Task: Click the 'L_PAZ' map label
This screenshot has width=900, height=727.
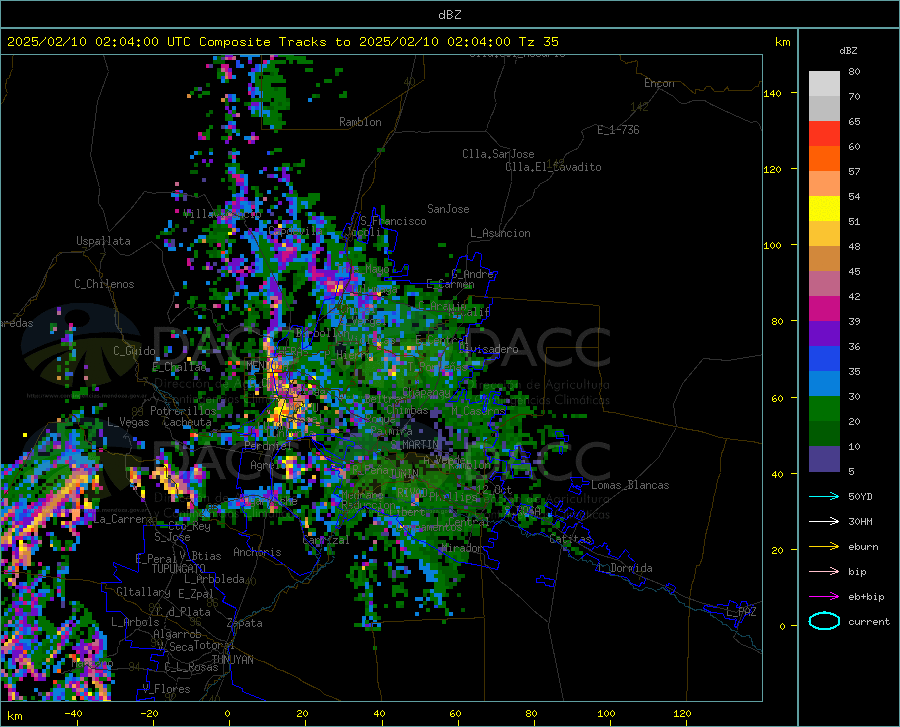Action: [741, 612]
